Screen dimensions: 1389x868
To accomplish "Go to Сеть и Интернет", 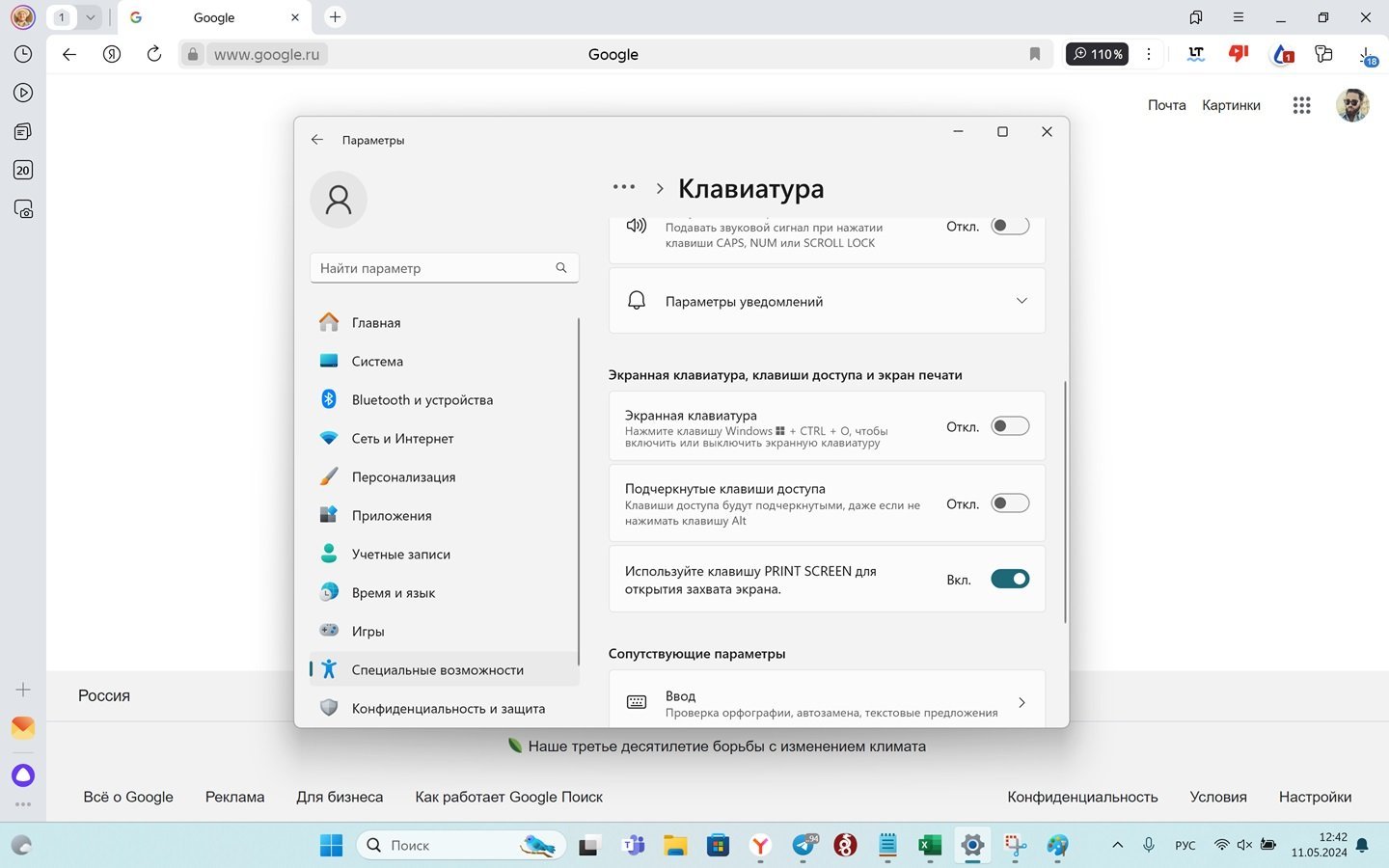I will [444, 439].
